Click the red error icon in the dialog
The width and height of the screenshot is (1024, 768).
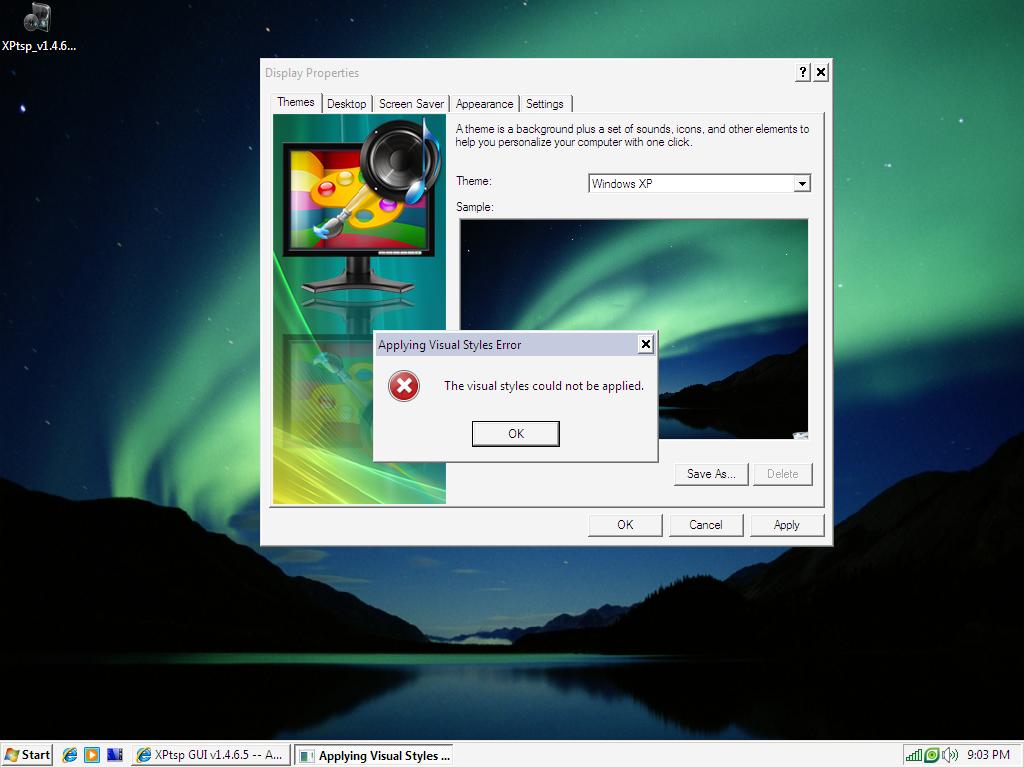pos(404,386)
